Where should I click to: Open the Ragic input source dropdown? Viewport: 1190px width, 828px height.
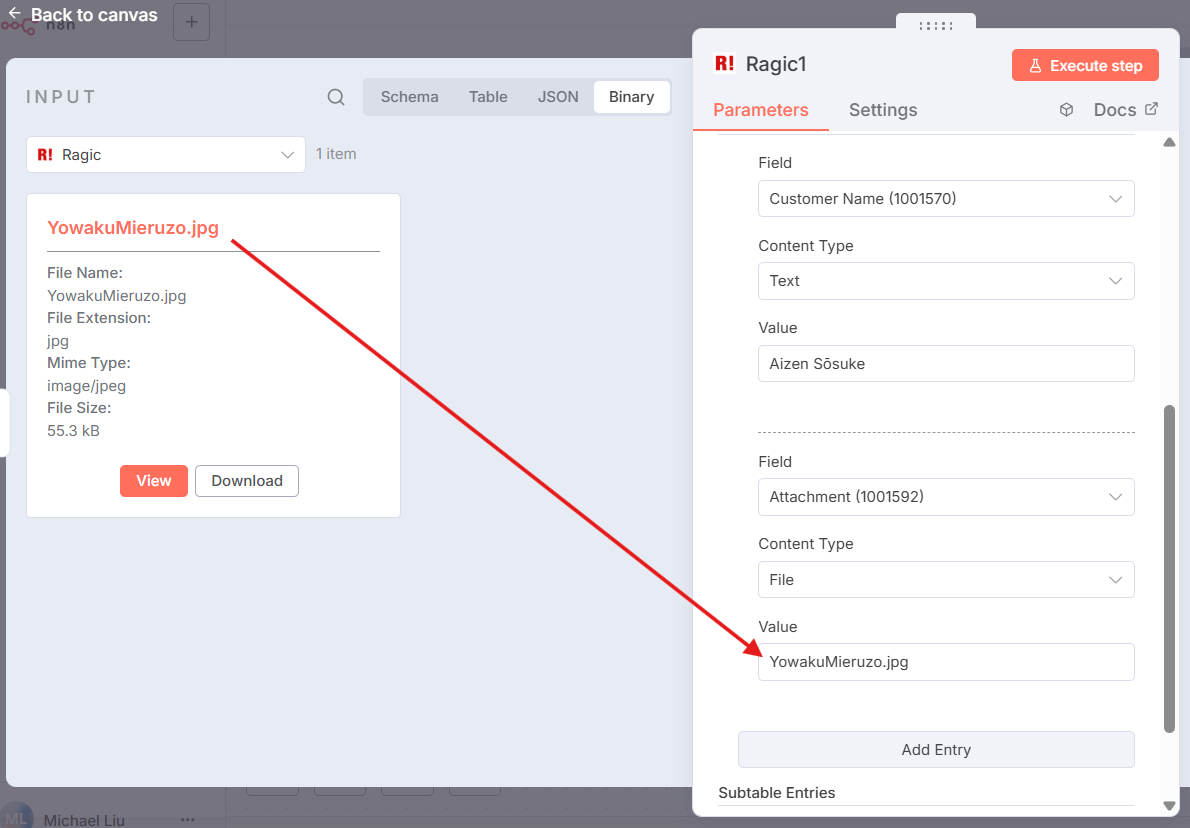[166, 155]
